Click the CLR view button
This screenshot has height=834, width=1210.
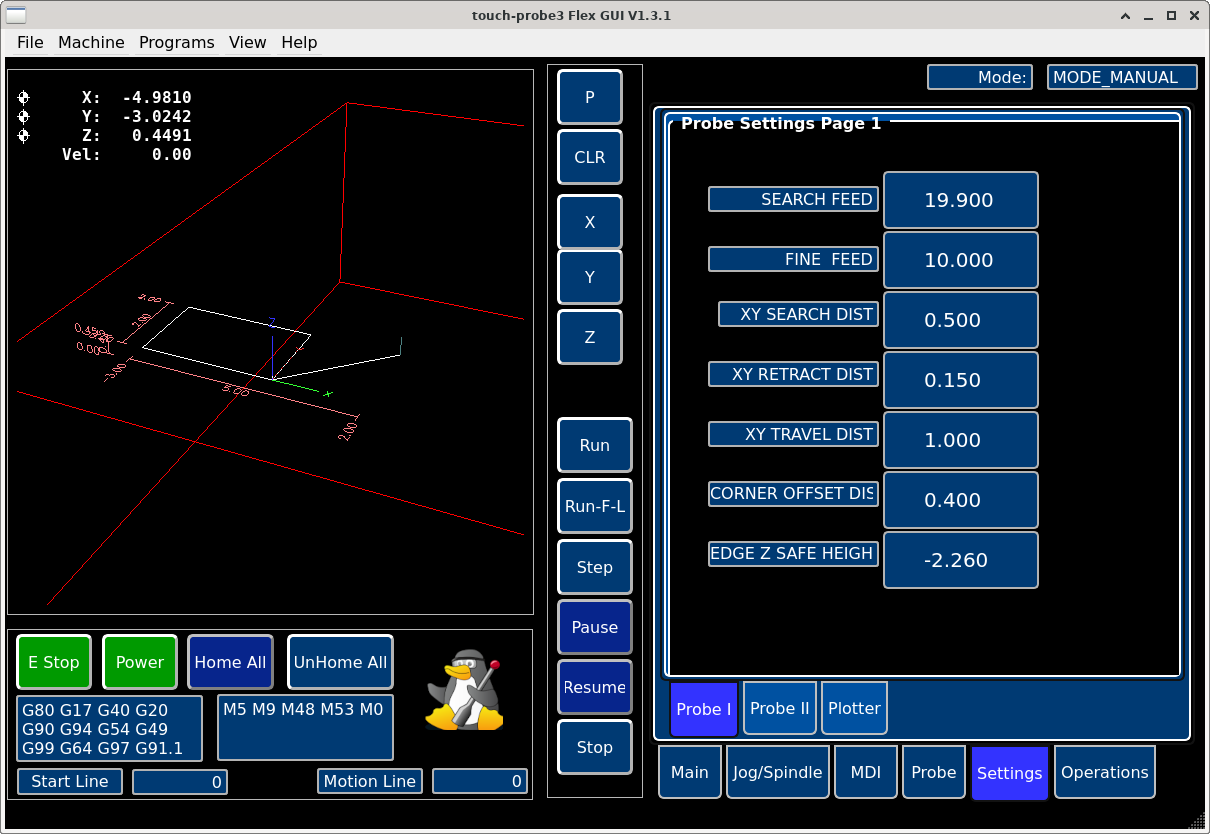click(589, 157)
